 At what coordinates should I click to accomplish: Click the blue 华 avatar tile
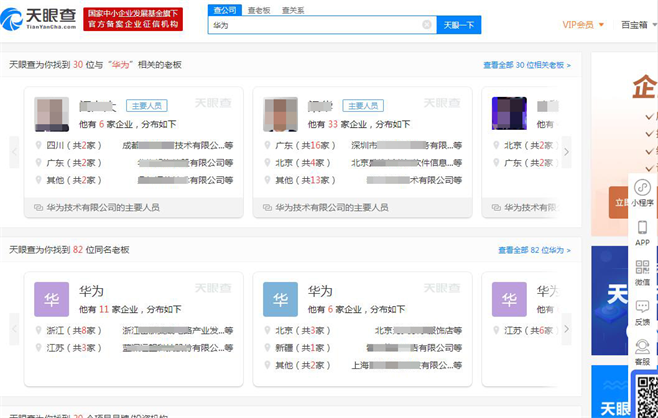pyautogui.click(x=280, y=299)
